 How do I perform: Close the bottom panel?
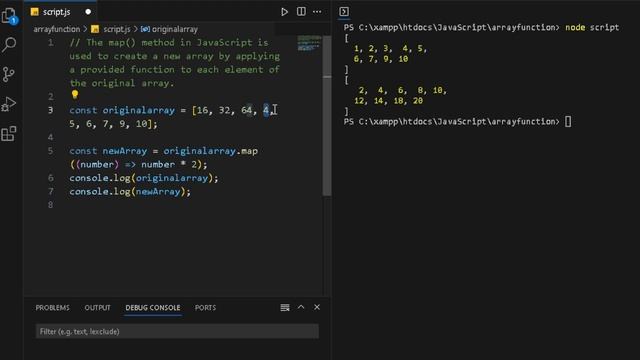click(317, 307)
